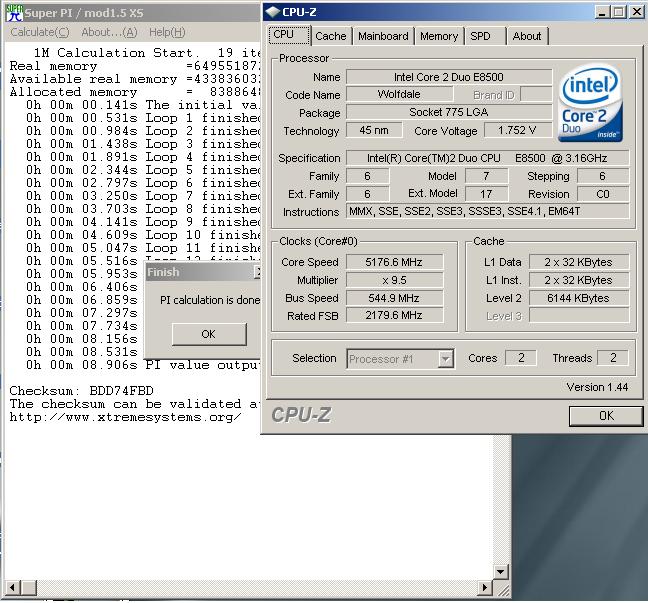The image size is (648, 603).
Task: Click the processor Name field
Action: coord(448,77)
